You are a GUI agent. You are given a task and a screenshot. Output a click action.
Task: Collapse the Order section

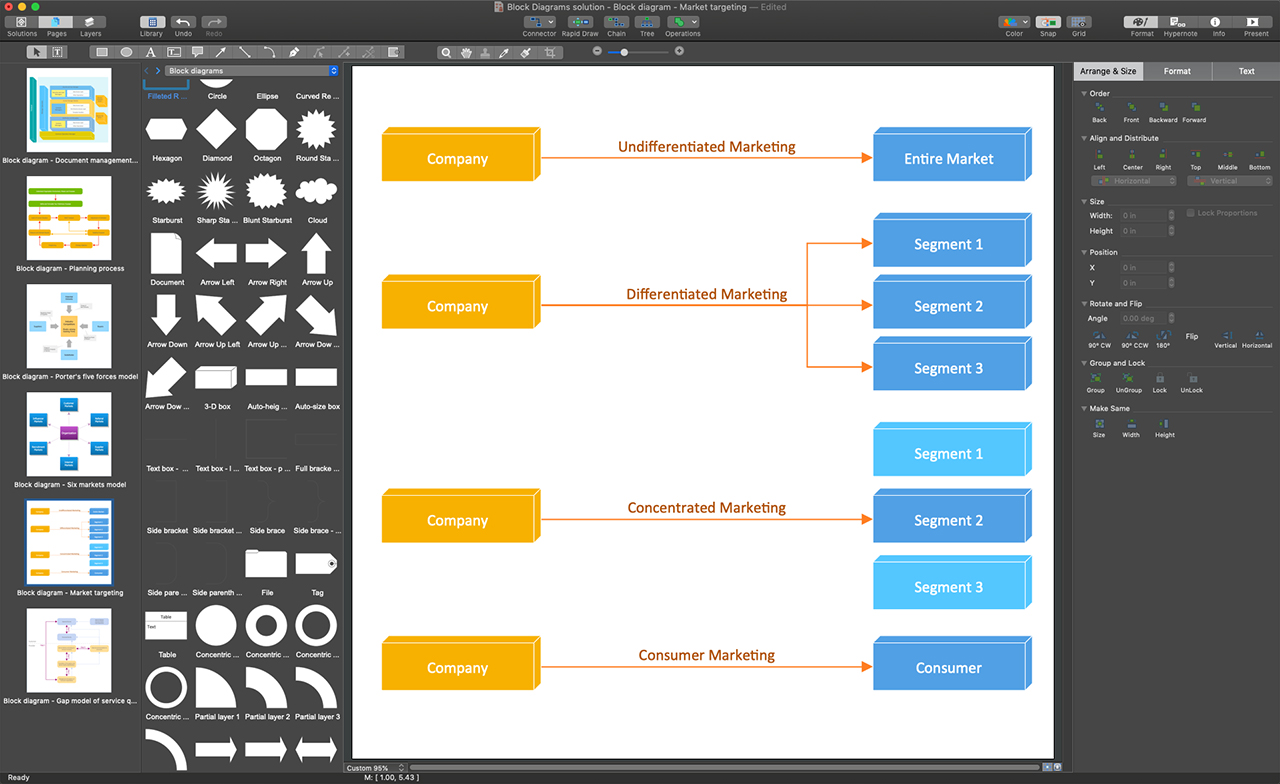[1084, 93]
